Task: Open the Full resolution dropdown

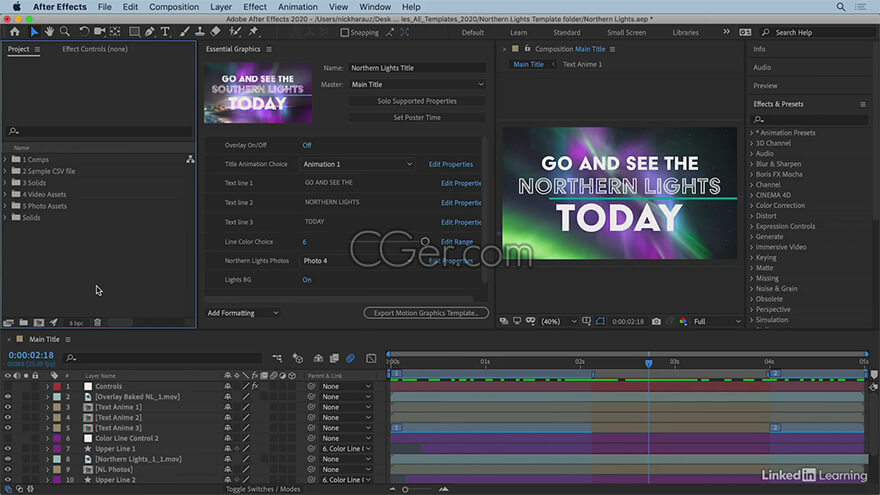Action: 717,322
